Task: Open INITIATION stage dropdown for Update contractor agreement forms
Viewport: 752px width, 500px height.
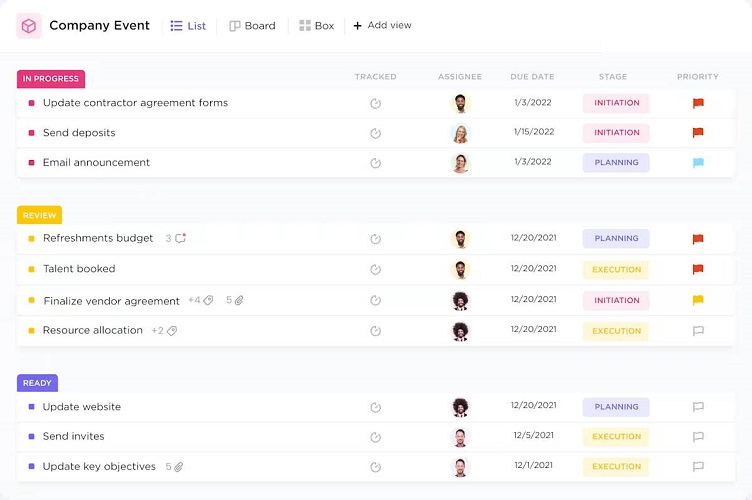Action: (616, 103)
